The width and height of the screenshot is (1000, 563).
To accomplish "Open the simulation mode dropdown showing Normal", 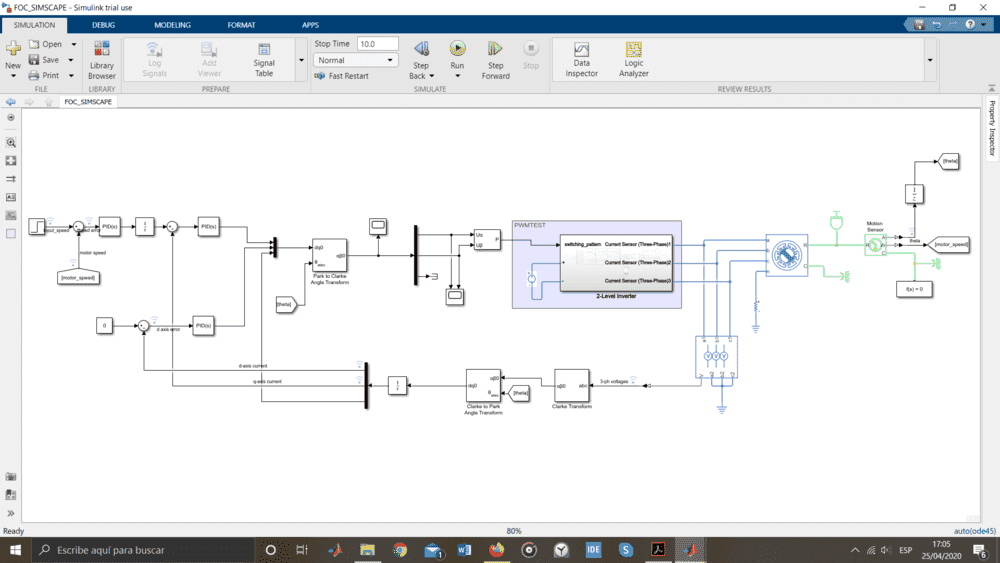I will [x=355, y=60].
